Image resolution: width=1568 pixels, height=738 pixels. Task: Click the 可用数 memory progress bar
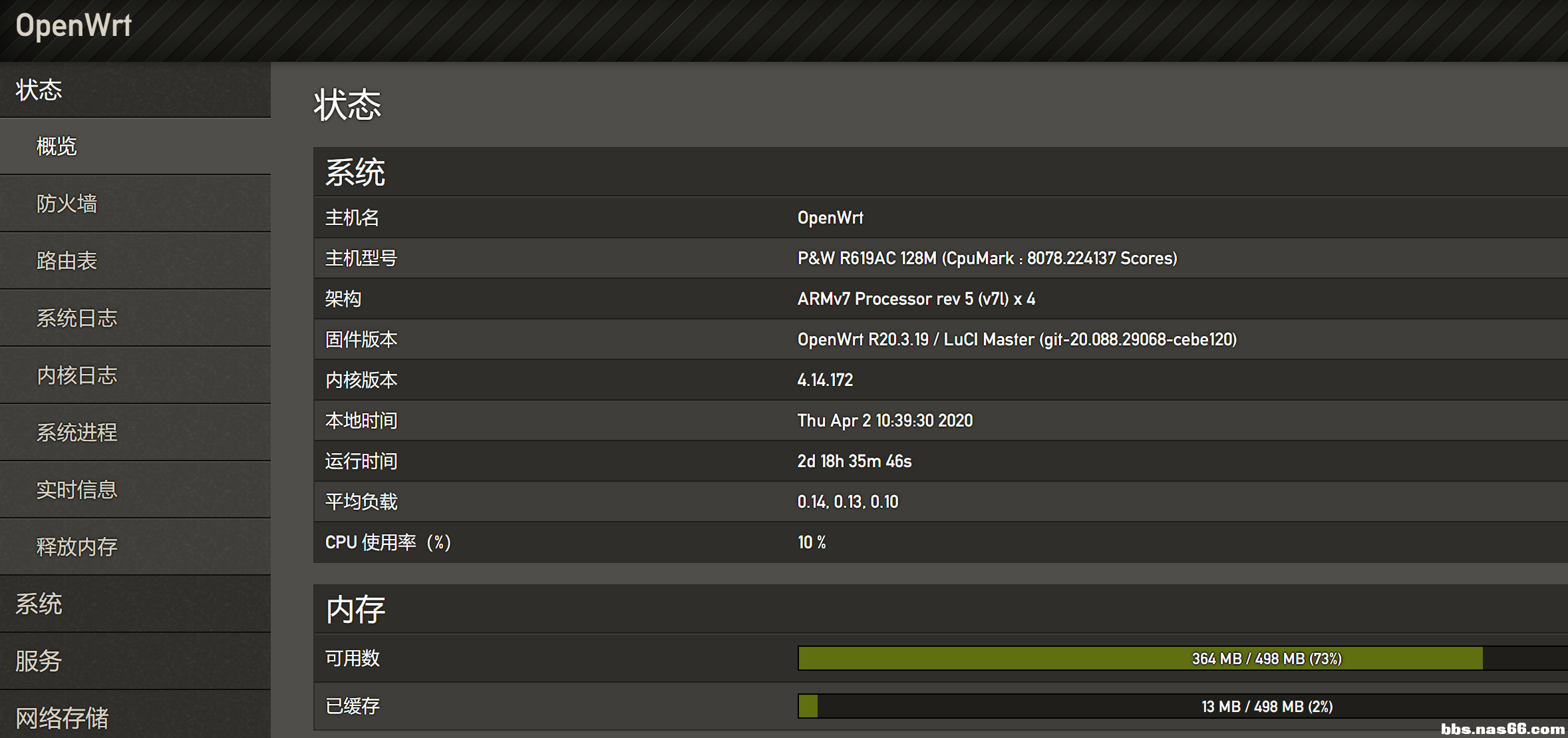tap(1181, 659)
